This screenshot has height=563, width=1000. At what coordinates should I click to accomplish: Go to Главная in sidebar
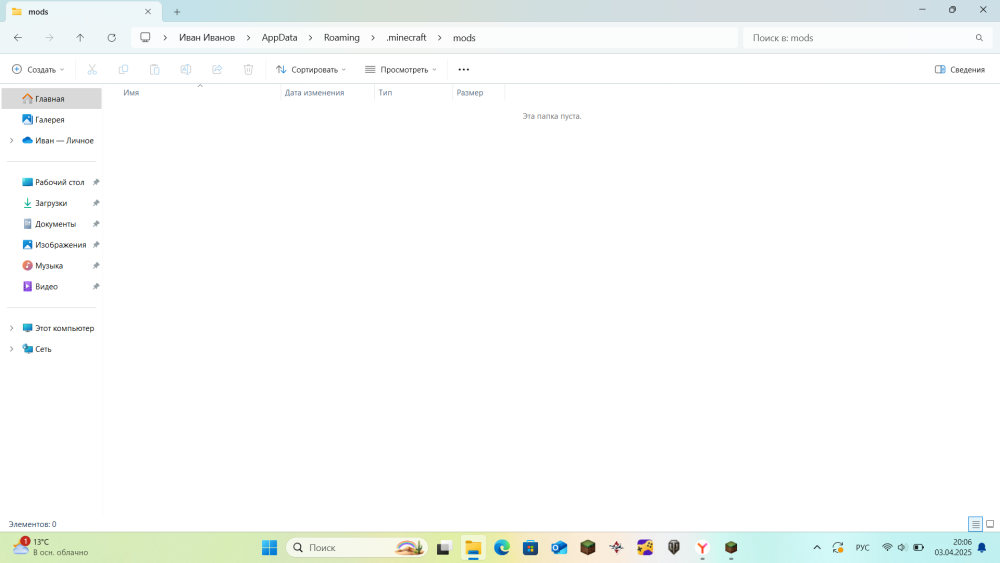[x=52, y=99]
